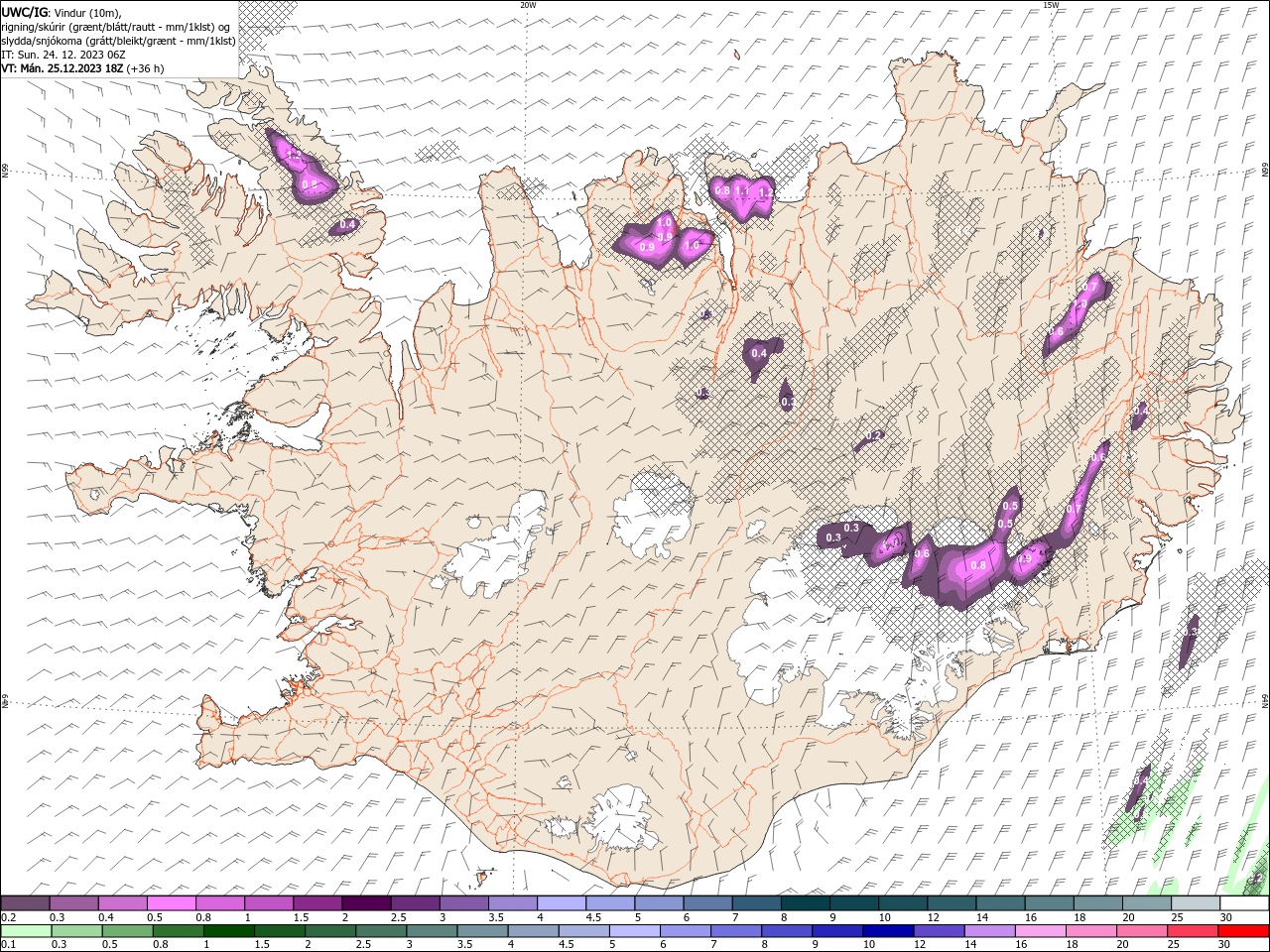The width and height of the screenshot is (1270, 952).
Task: Click dark teal top-row swatch between 8 and 9
Action: tap(805, 903)
